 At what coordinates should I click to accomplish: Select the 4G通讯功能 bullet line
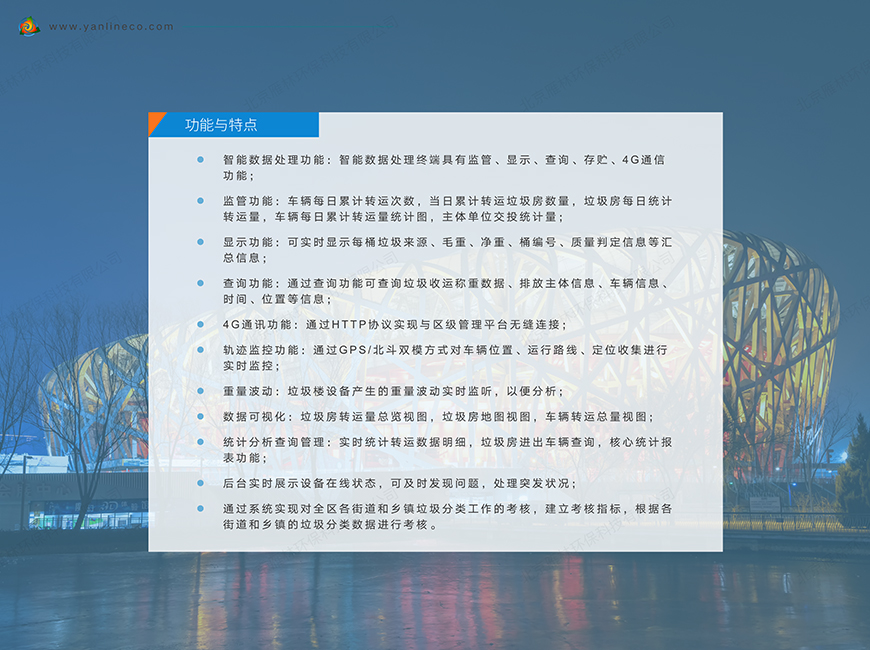(x=394, y=325)
